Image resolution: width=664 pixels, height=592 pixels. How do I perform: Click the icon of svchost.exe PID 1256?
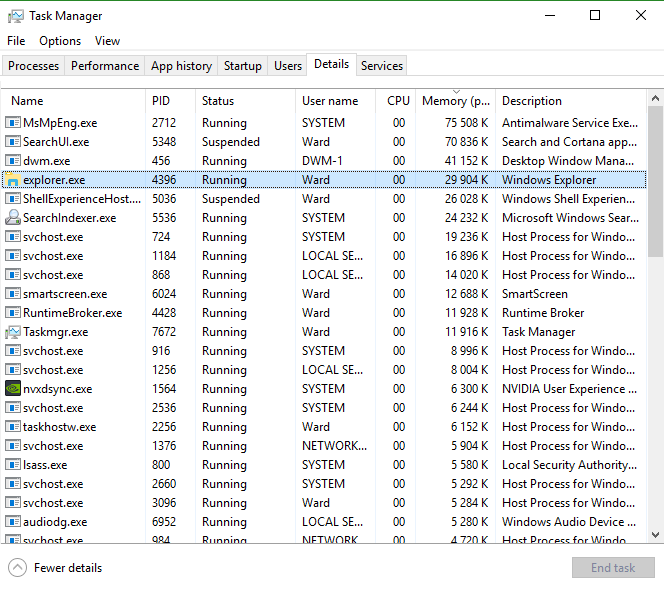coord(13,370)
